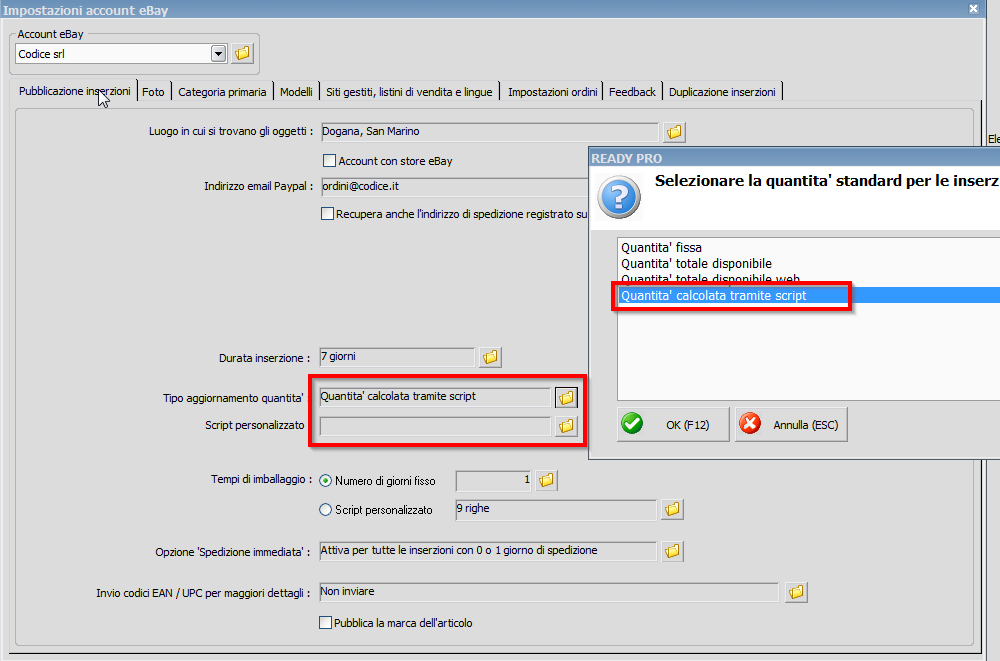Image resolution: width=1000 pixels, height=661 pixels.
Task: Open the Categoria primaria tab
Action: click(x=222, y=92)
